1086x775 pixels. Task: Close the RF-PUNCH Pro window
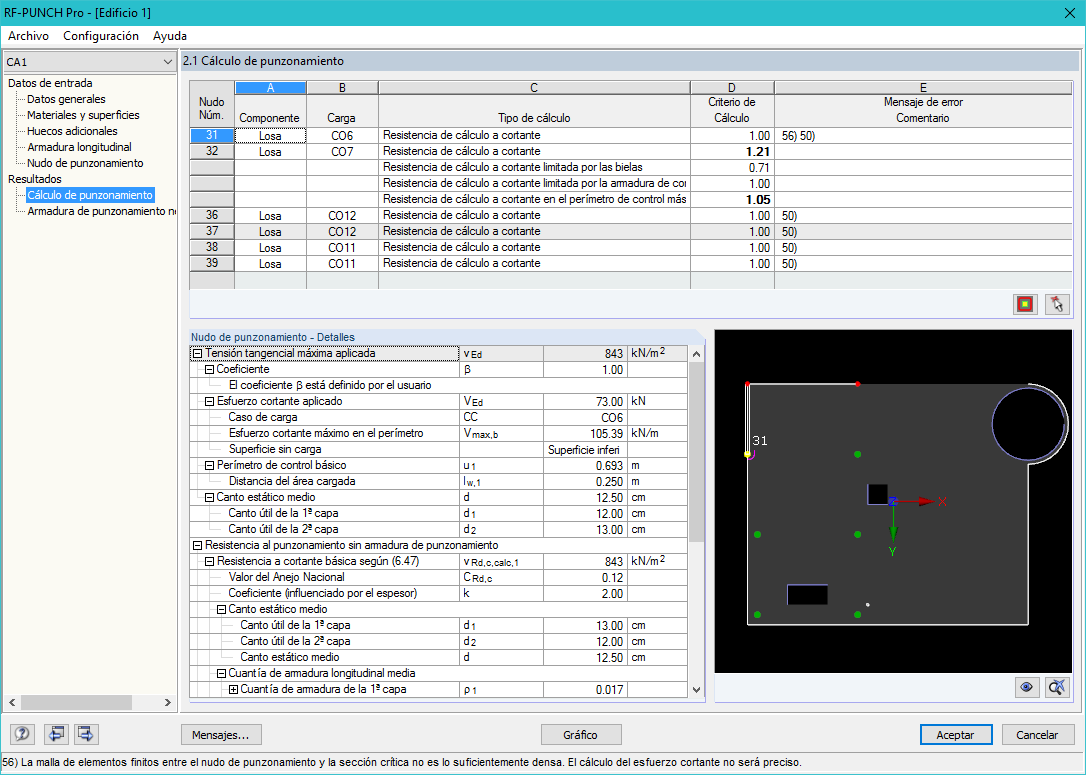coord(1069,13)
